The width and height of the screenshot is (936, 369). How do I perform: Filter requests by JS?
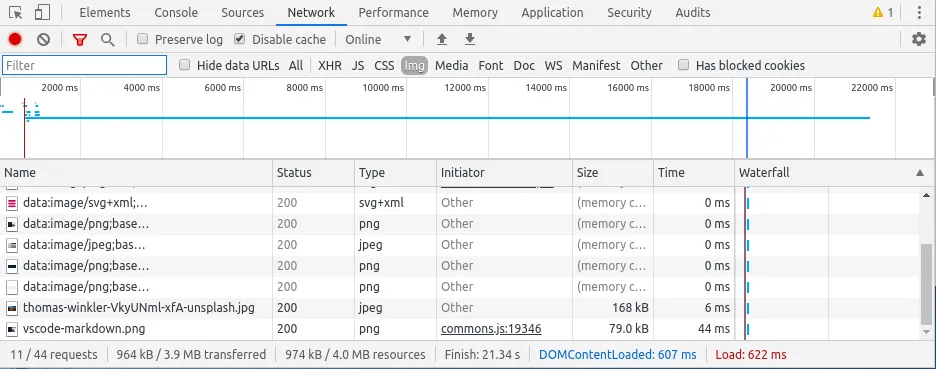[x=358, y=66]
